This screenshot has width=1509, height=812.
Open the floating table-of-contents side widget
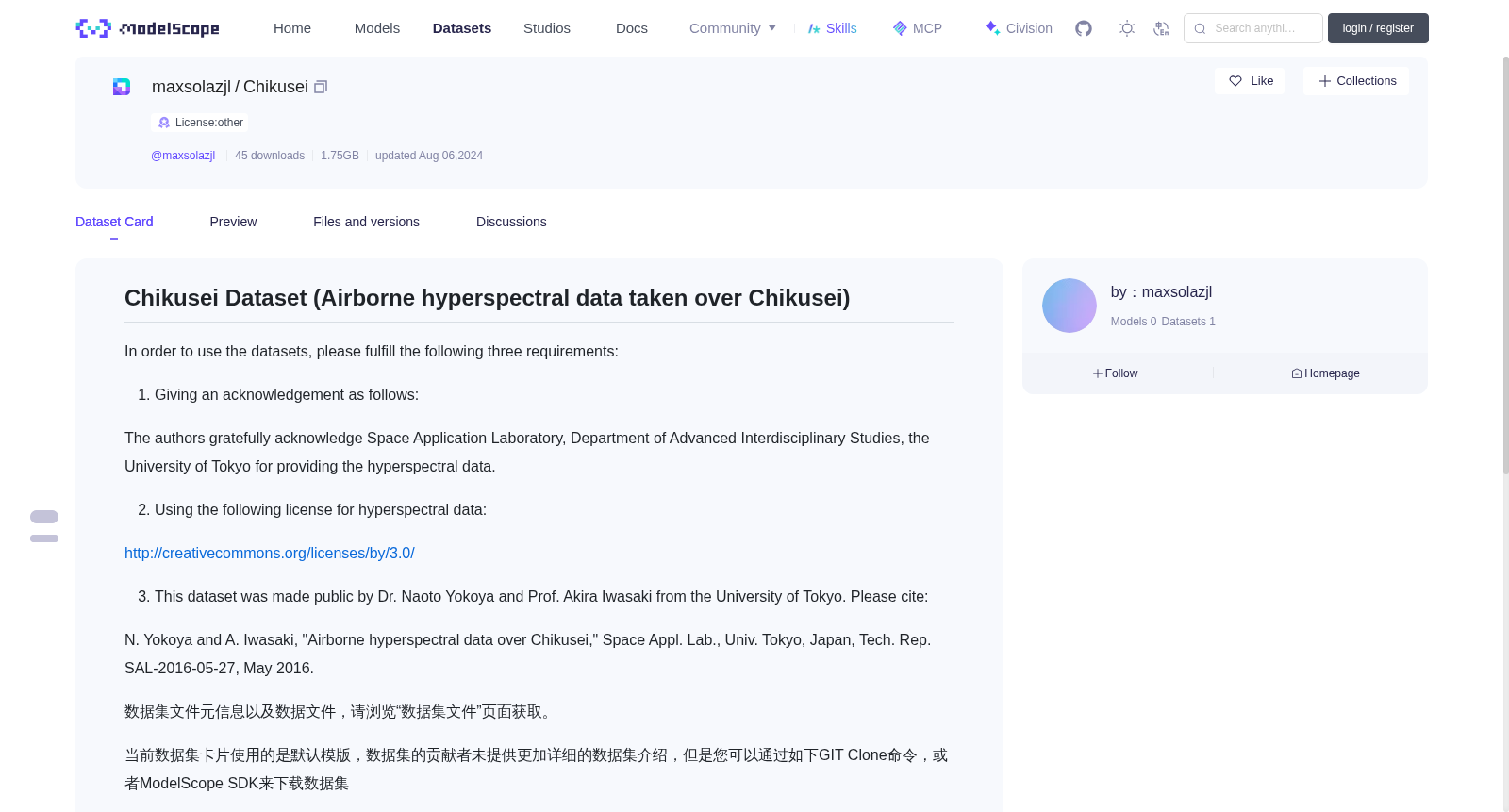44,526
